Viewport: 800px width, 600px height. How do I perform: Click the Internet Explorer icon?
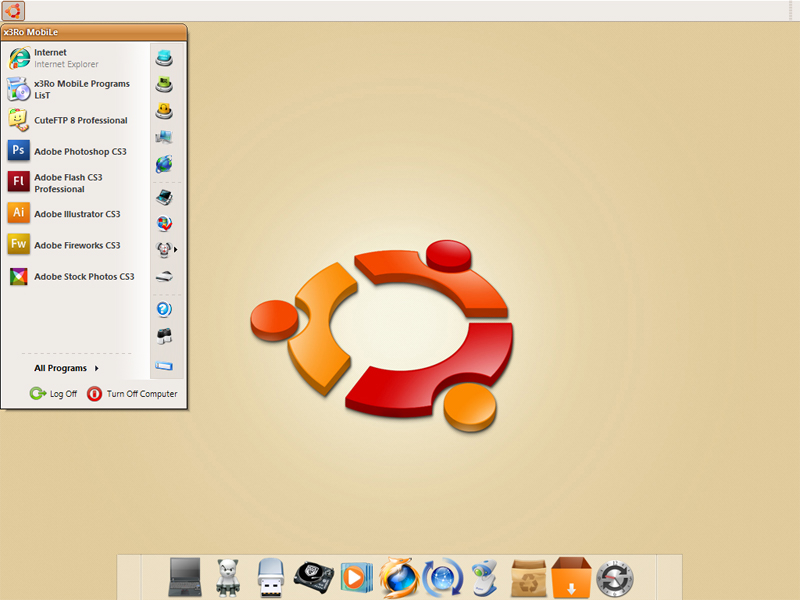(19, 58)
